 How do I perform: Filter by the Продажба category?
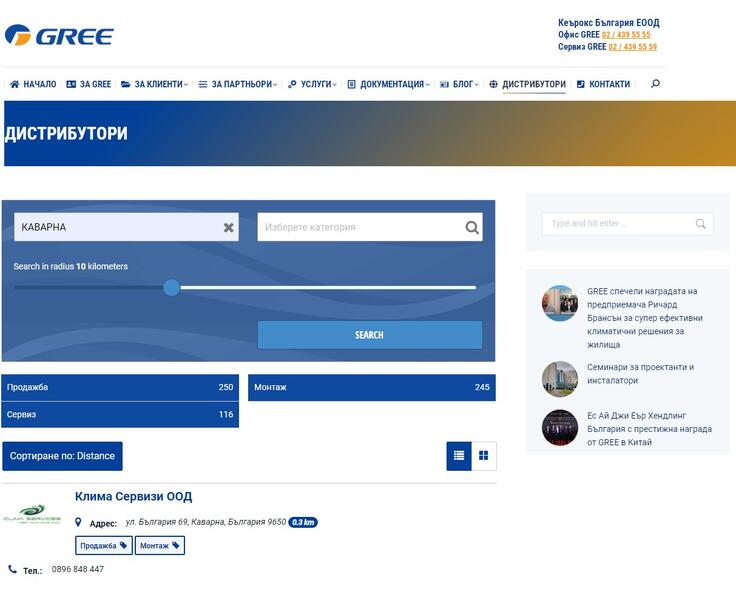[120, 388]
